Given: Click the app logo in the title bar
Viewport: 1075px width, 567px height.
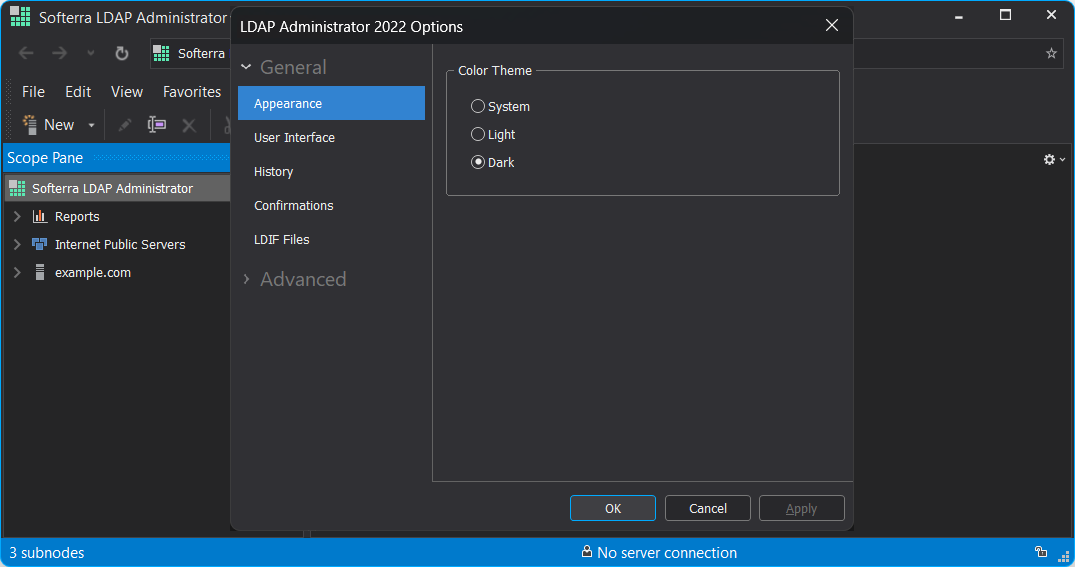Looking at the screenshot, I should click(20, 16).
